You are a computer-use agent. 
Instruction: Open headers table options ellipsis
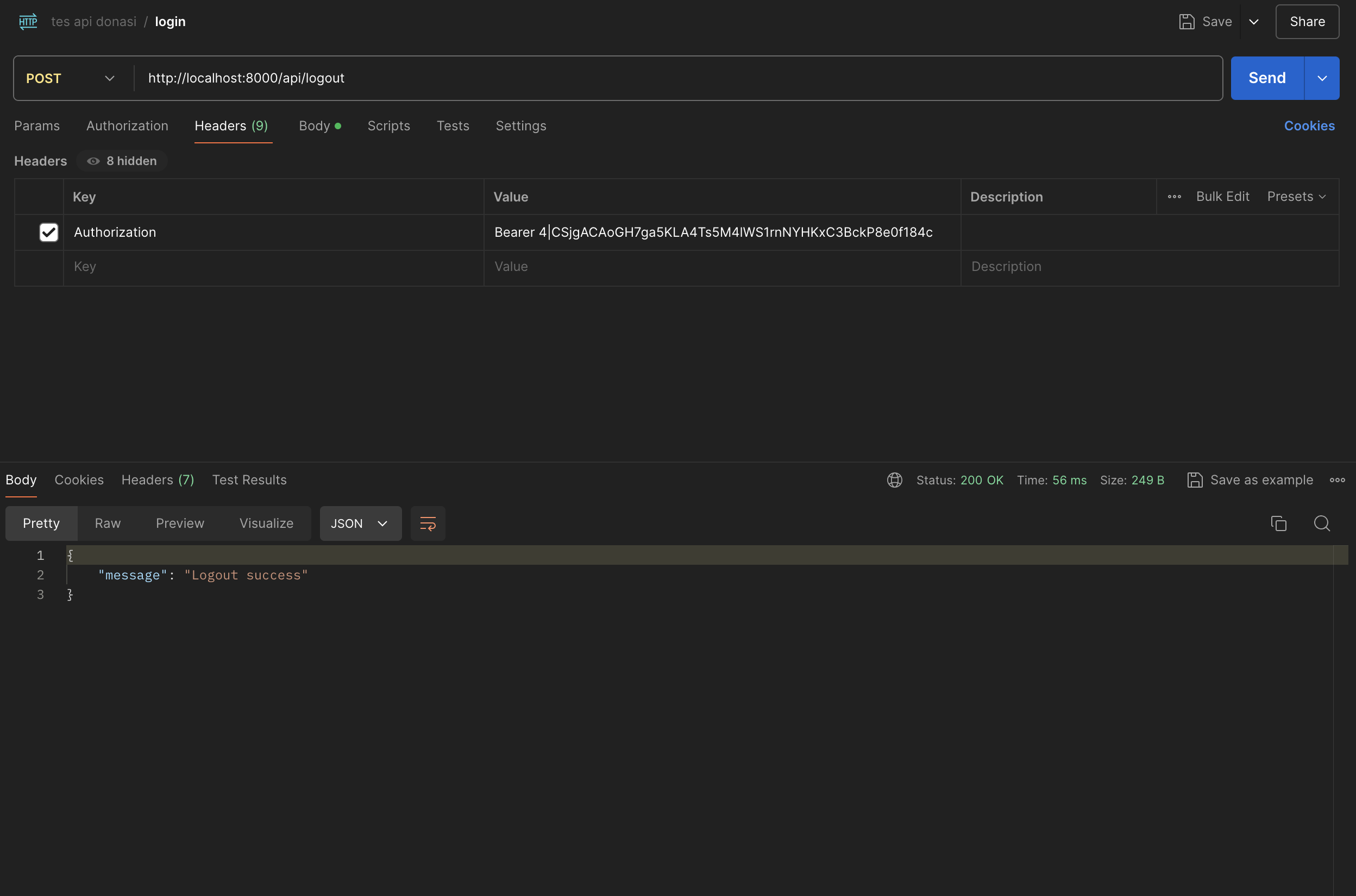click(1174, 197)
